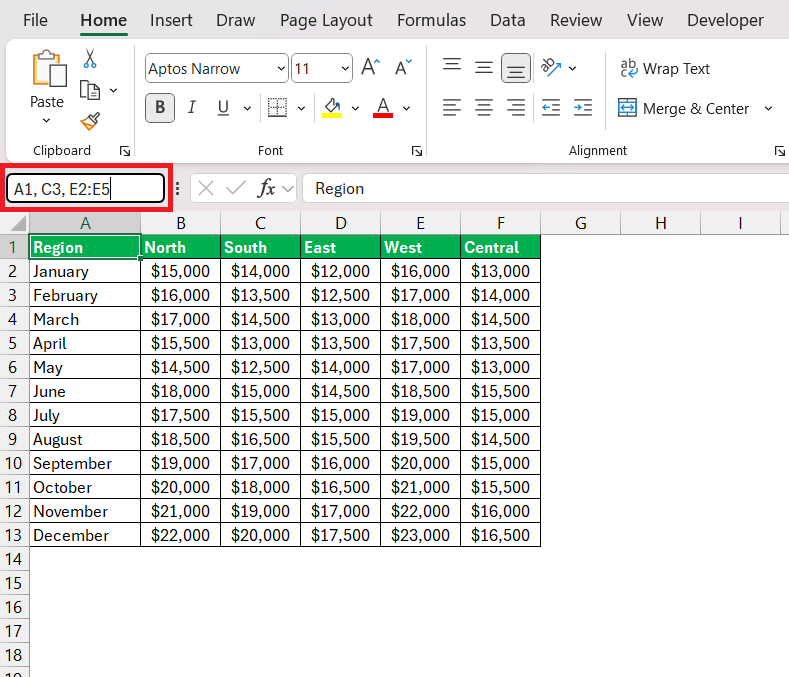This screenshot has height=677, width=789.
Task: Center the text horizontally
Action: click(484, 108)
